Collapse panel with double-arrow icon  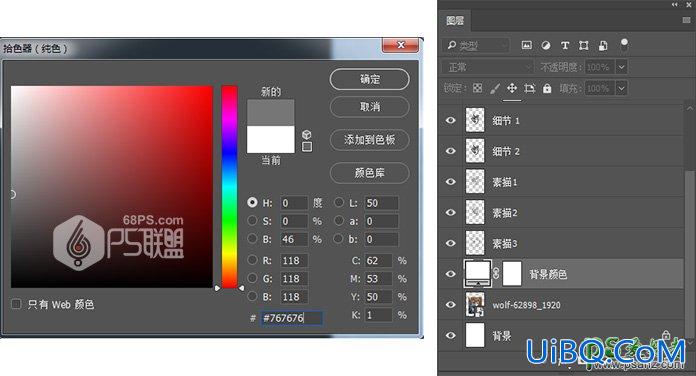[675, 4]
